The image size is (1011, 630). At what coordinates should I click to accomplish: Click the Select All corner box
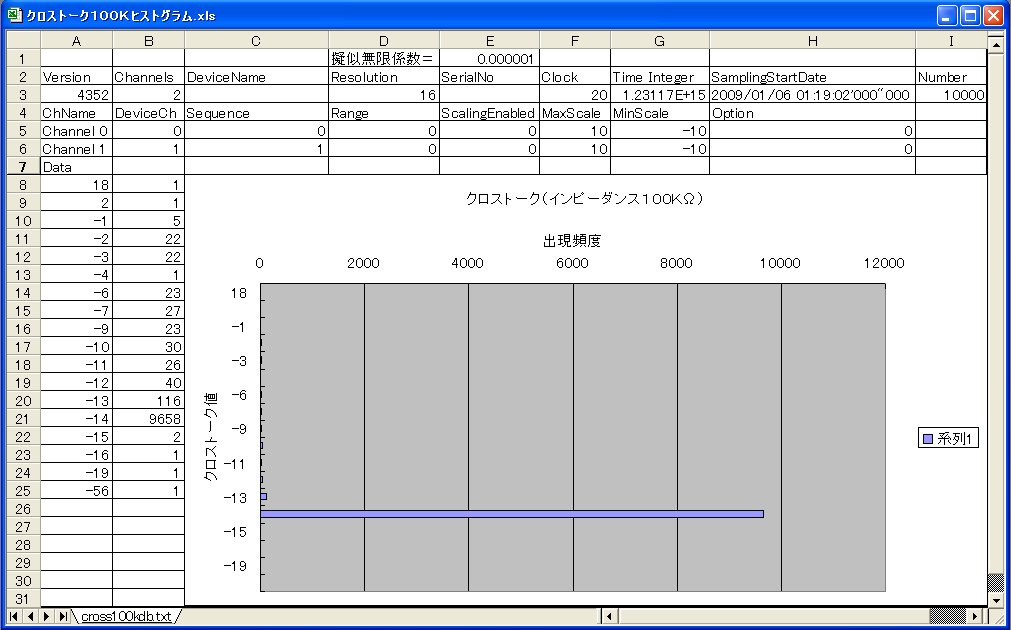pos(23,41)
